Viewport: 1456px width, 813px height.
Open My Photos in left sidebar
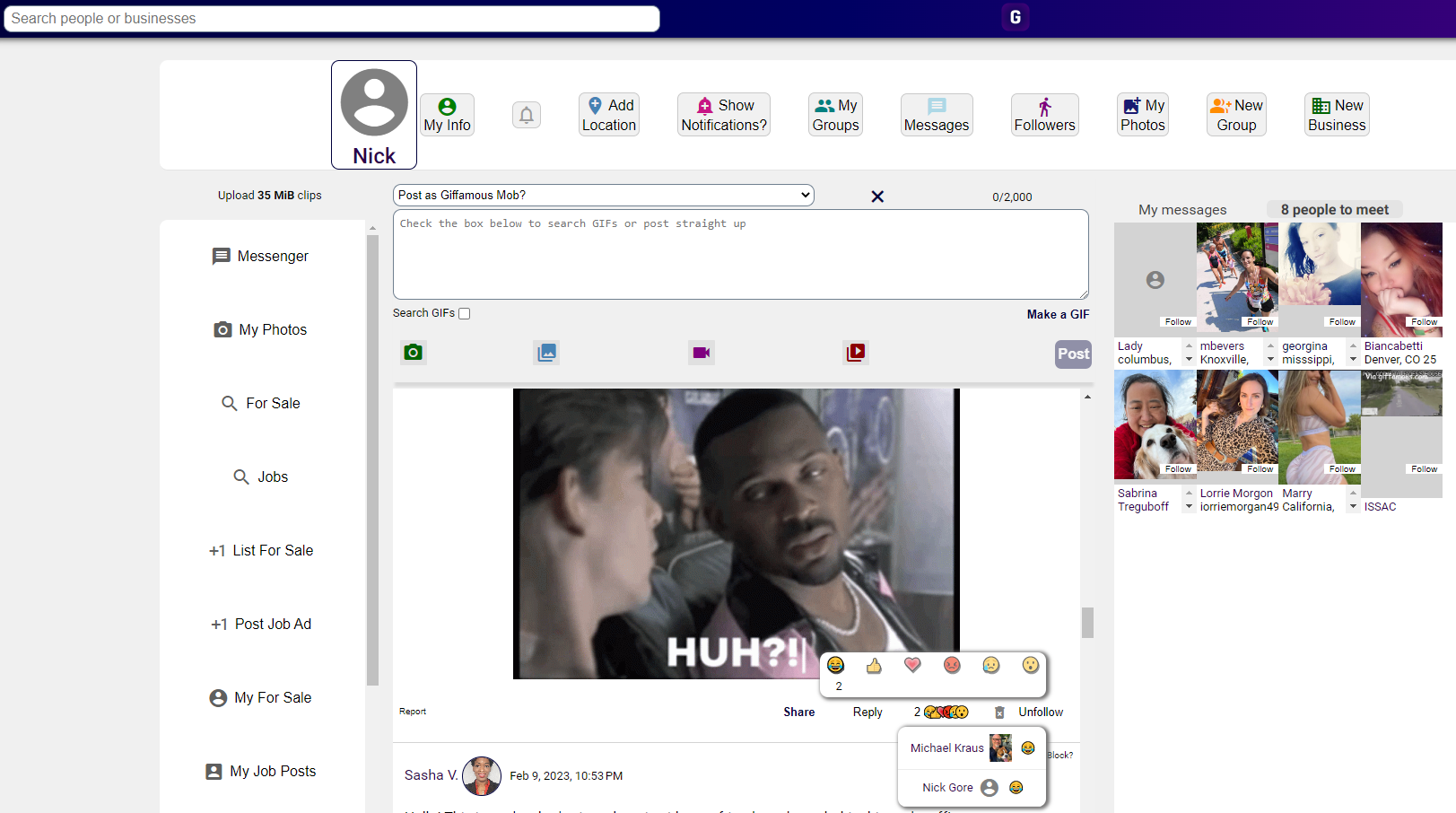261,330
